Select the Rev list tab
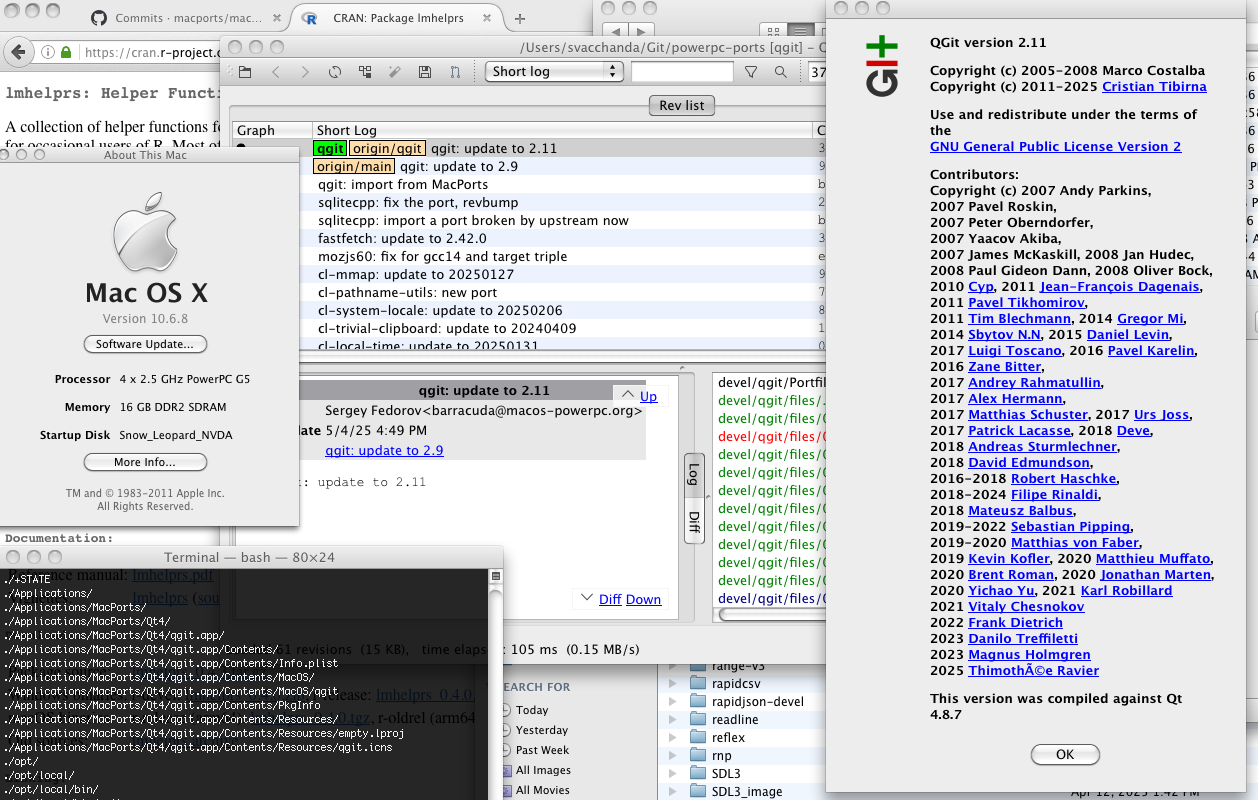This screenshot has width=1258, height=800. pos(682,105)
